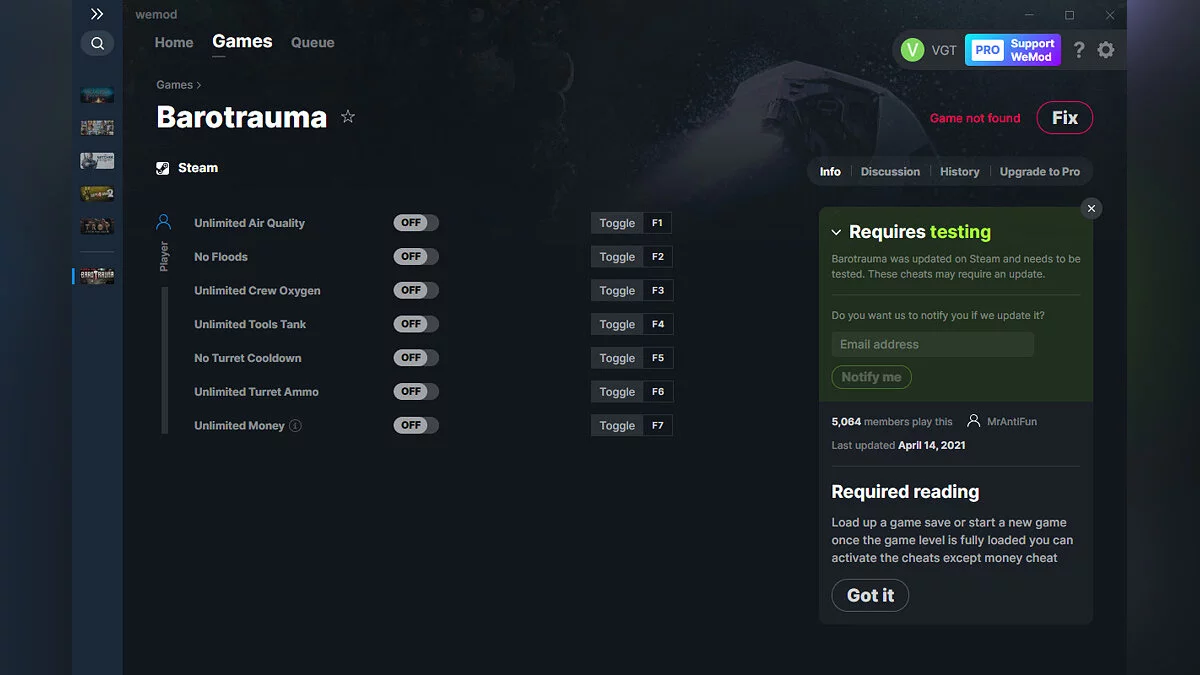Collapse the Requires testing notice
Image resolution: width=1200 pixels, height=675 pixels.
836,231
